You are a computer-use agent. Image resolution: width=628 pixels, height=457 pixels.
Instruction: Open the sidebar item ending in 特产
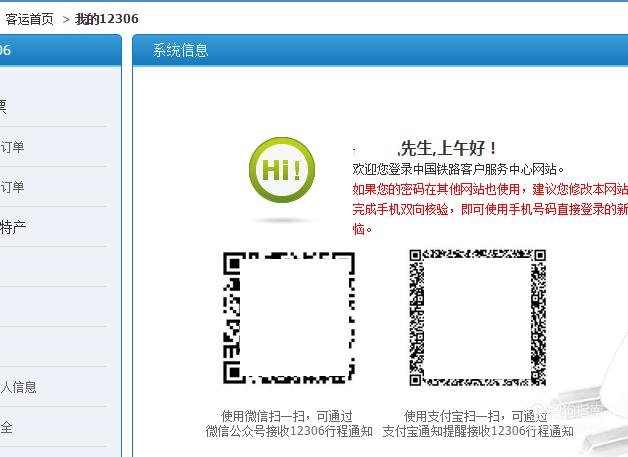(13, 227)
